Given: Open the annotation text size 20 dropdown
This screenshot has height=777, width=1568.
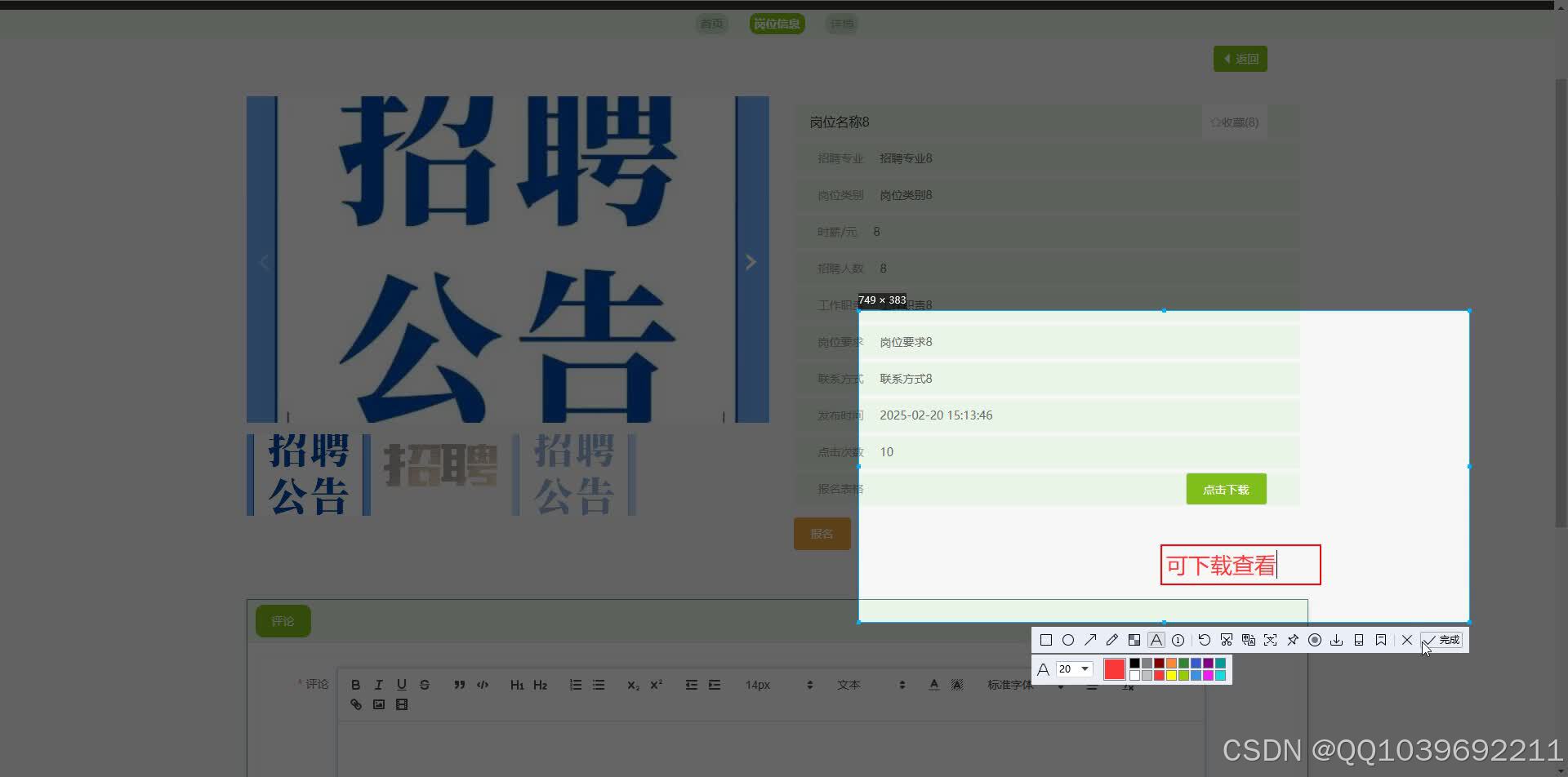Looking at the screenshot, I should (1074, 668).
